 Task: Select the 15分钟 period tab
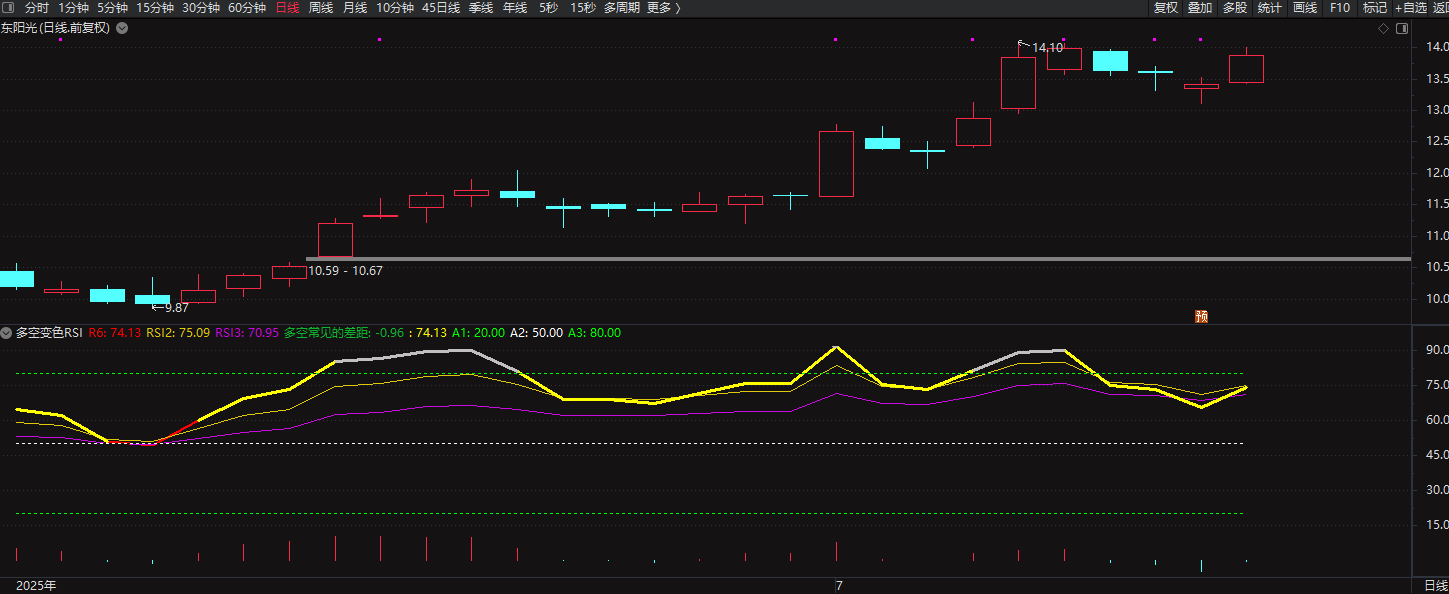155,8
